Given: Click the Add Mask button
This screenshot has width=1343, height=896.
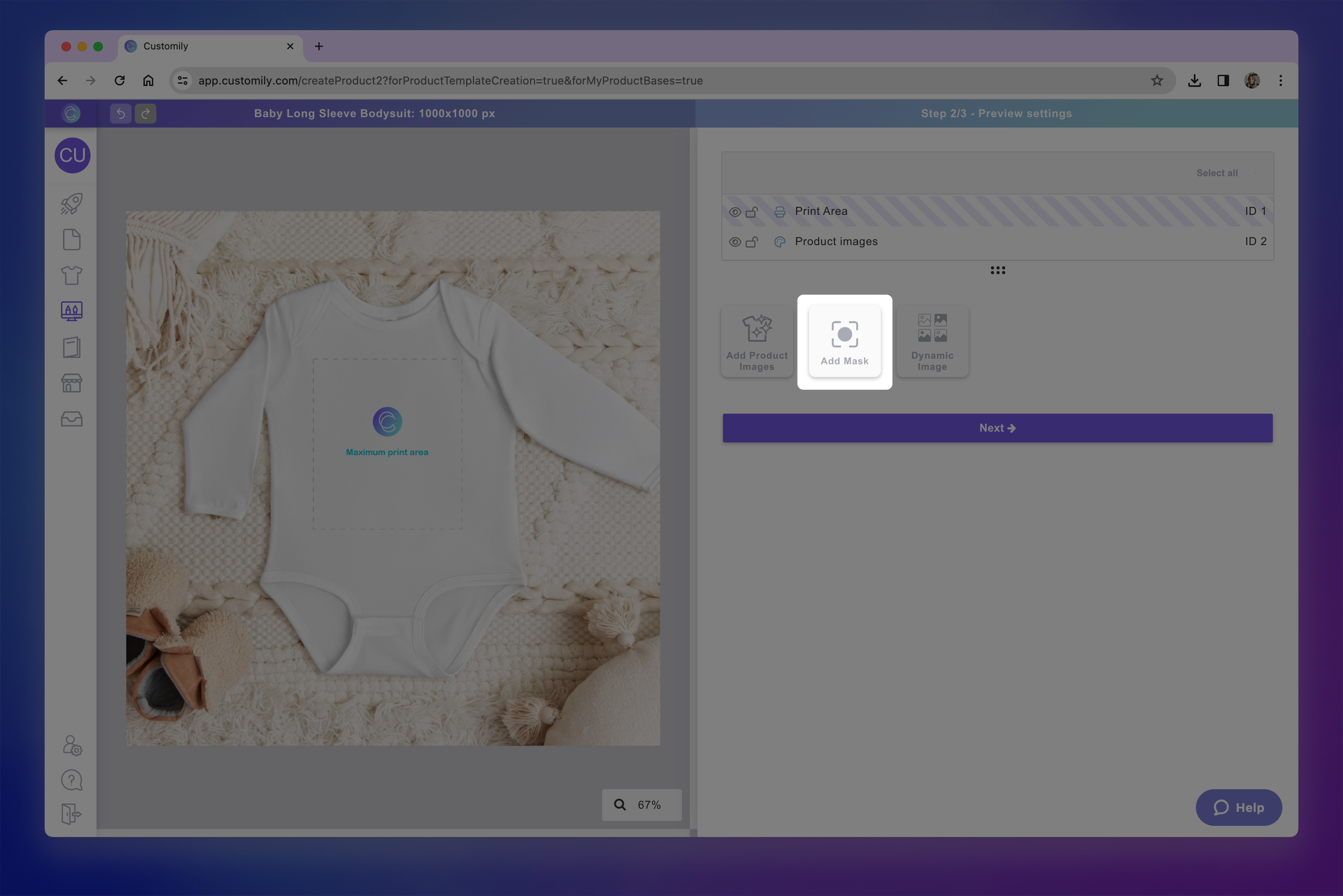Looking at the screenshot, I should point(845,342).
